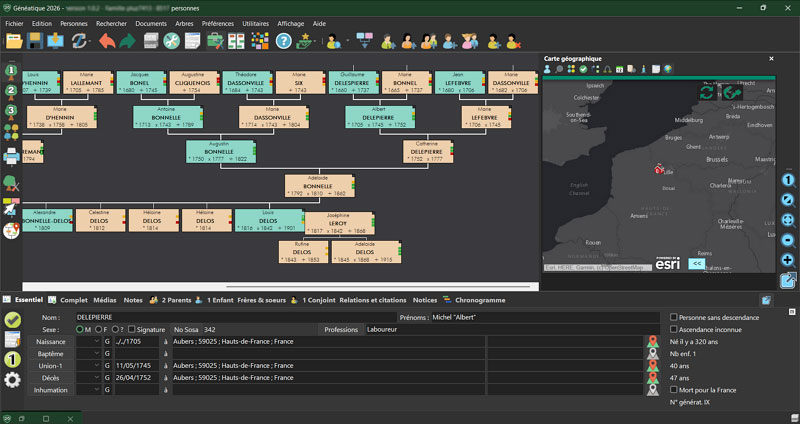Enable the Signature checkbox
Viewport: 800px width, 424px height.
[x=131, y=329]
